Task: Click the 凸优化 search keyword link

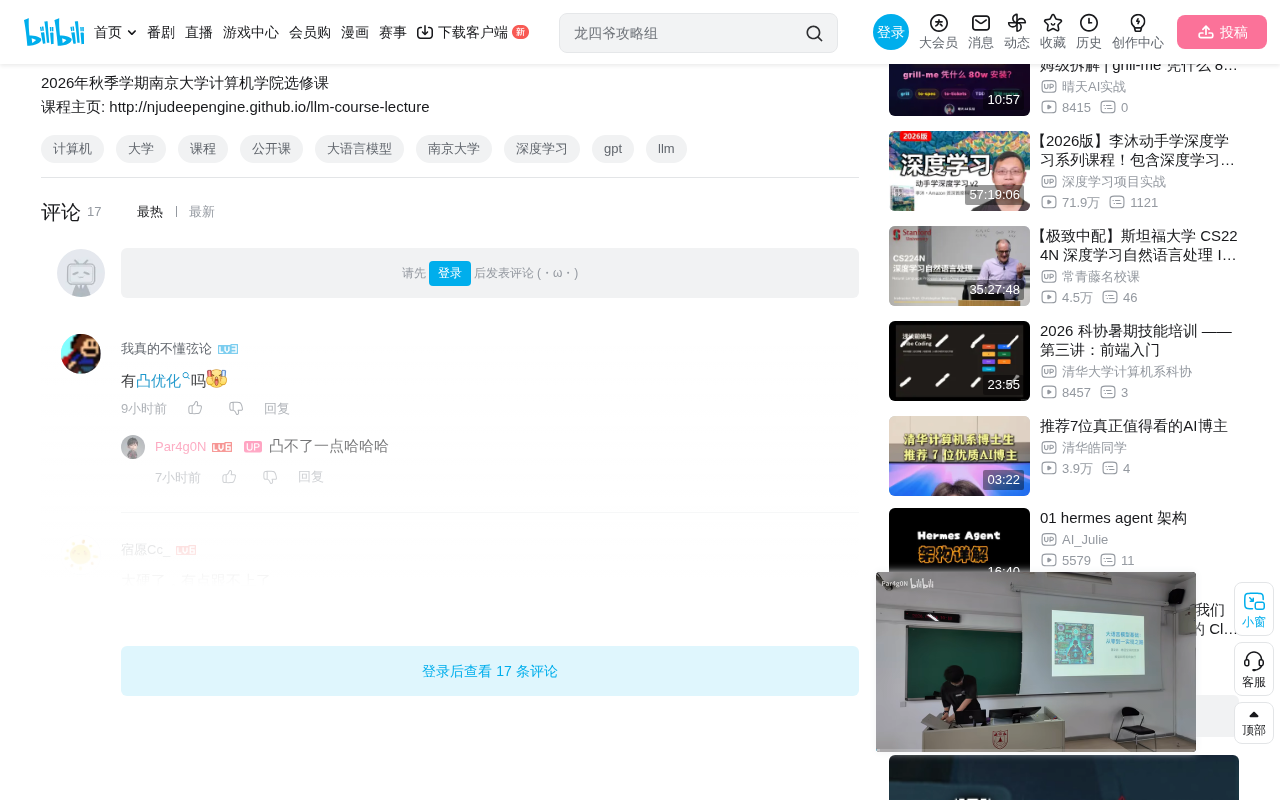Action: point(162,380)
